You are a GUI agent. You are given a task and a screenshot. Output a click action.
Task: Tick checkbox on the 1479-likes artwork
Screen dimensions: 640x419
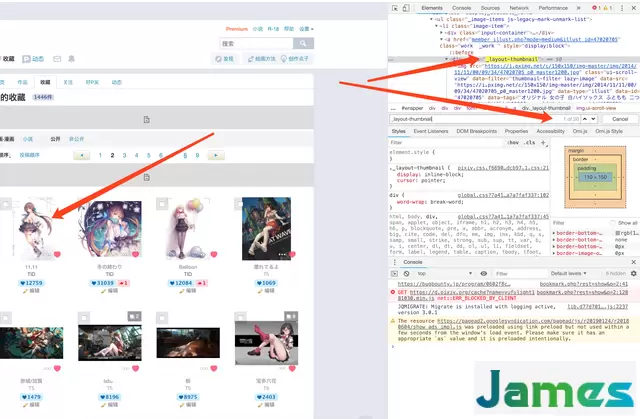pyautogui.click(x=5, y=317)
